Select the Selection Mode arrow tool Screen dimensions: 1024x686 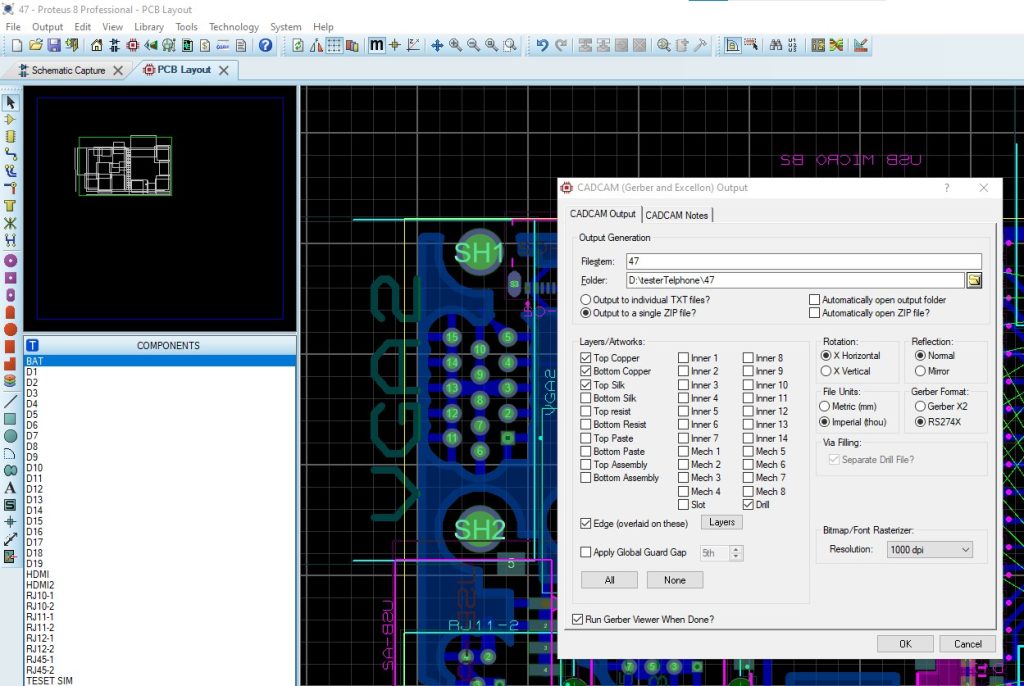tap(10, 102)
